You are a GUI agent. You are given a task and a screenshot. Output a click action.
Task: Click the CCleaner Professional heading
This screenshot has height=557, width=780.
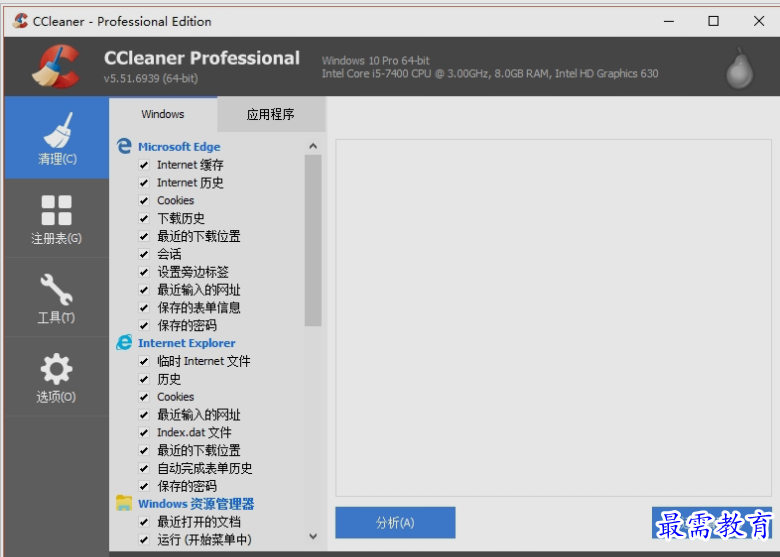tap(201, 58)
